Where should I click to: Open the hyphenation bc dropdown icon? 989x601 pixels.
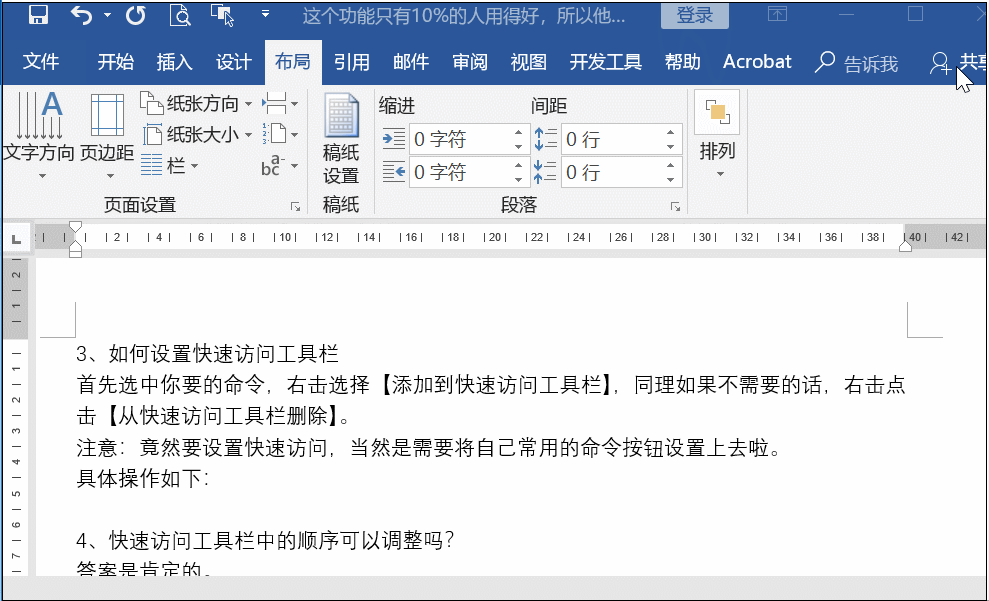point(280,166)
